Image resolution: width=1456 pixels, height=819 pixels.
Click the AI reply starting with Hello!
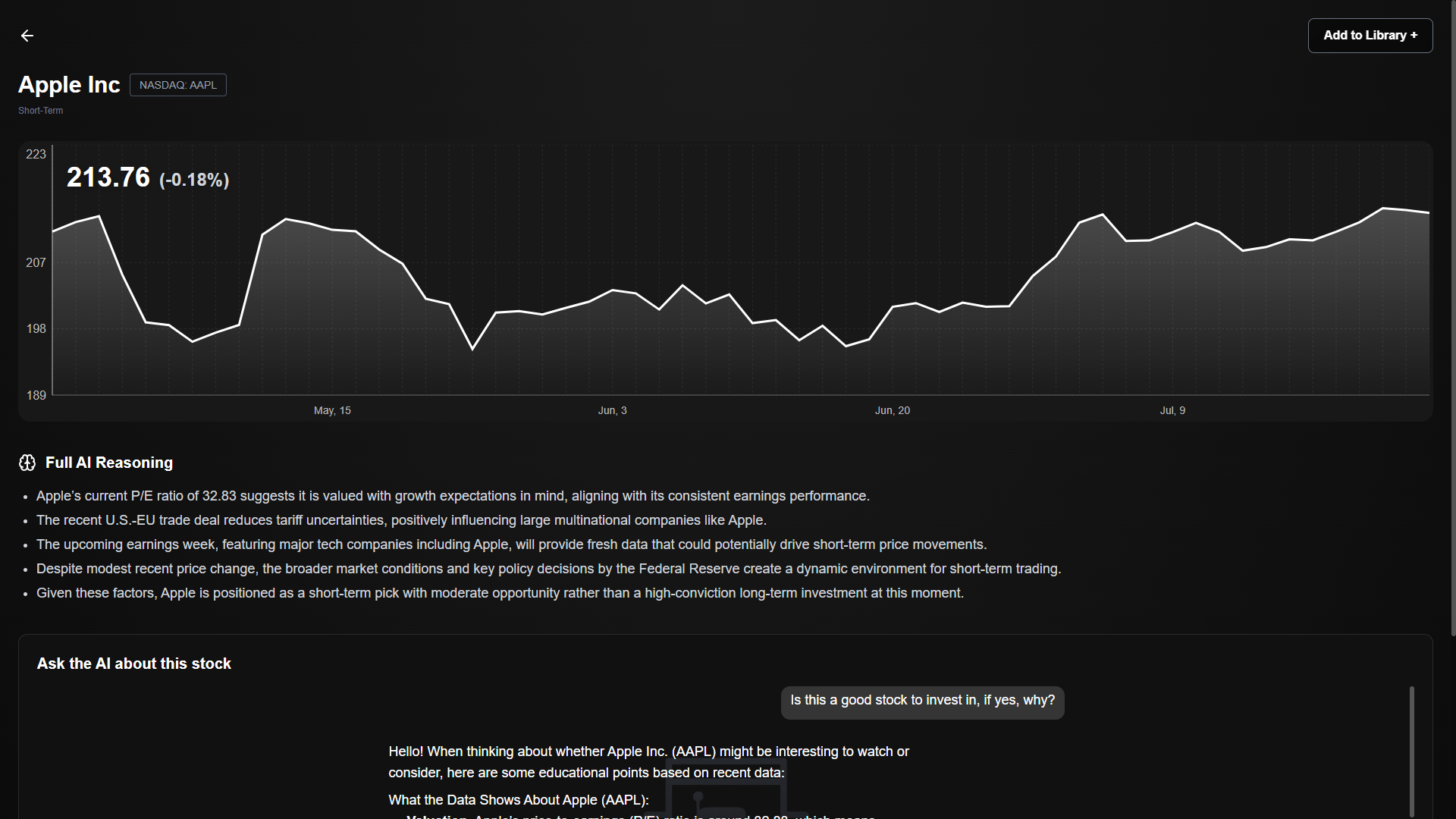click(648, 762)
